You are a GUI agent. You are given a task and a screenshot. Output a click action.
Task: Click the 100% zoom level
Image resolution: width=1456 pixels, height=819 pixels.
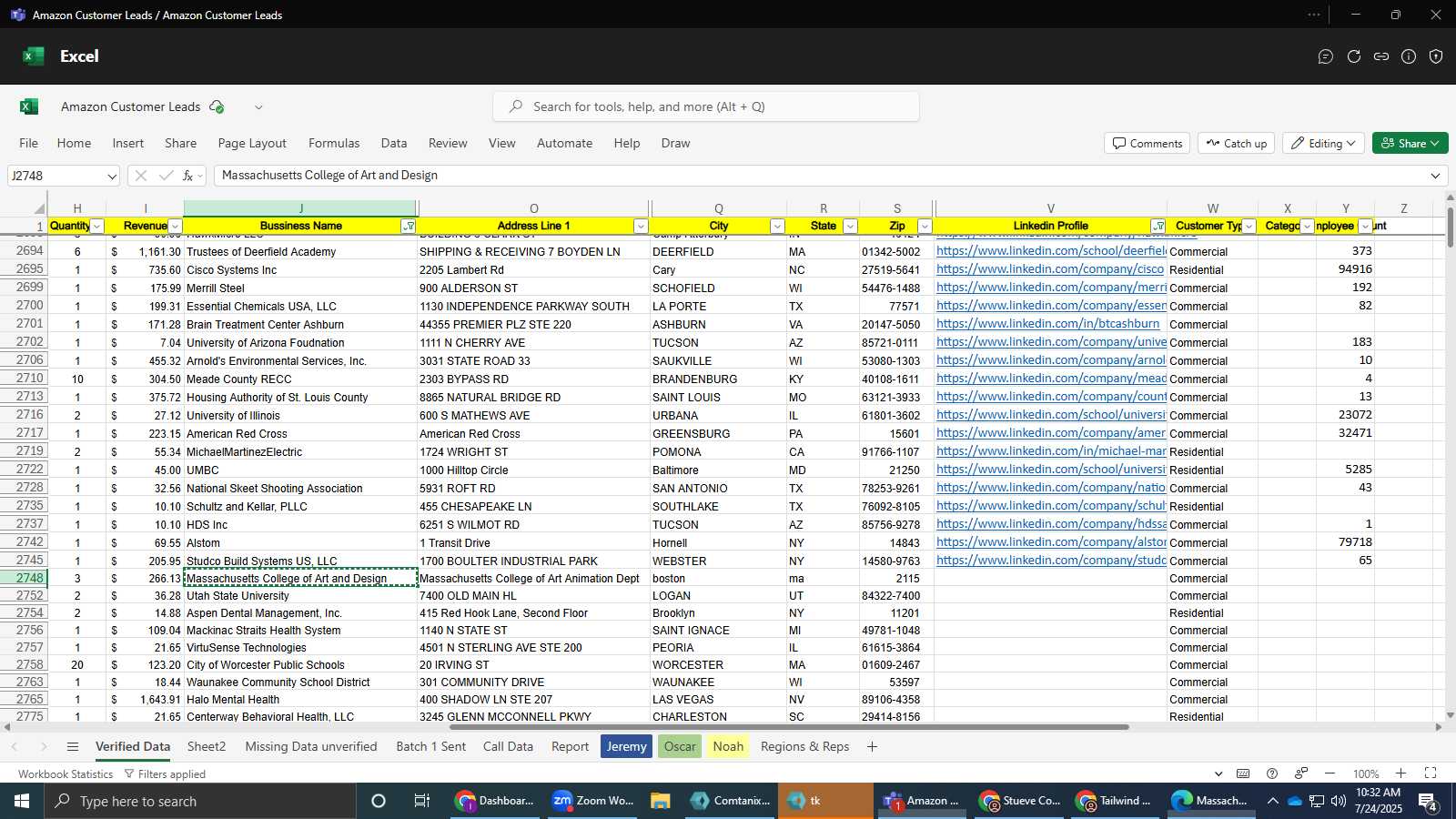coord(1365,773)
